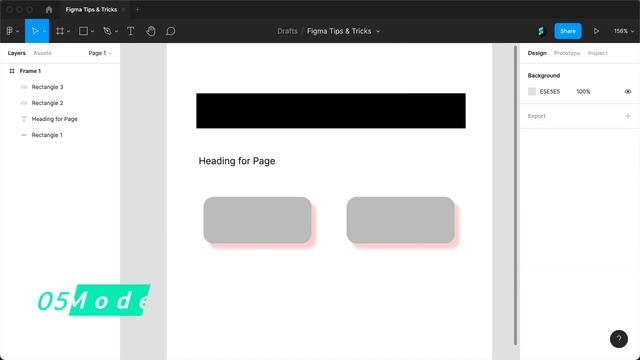The image size is (640, 360).
Task: Select the Rectangle 1 layer
Action: 47,135
